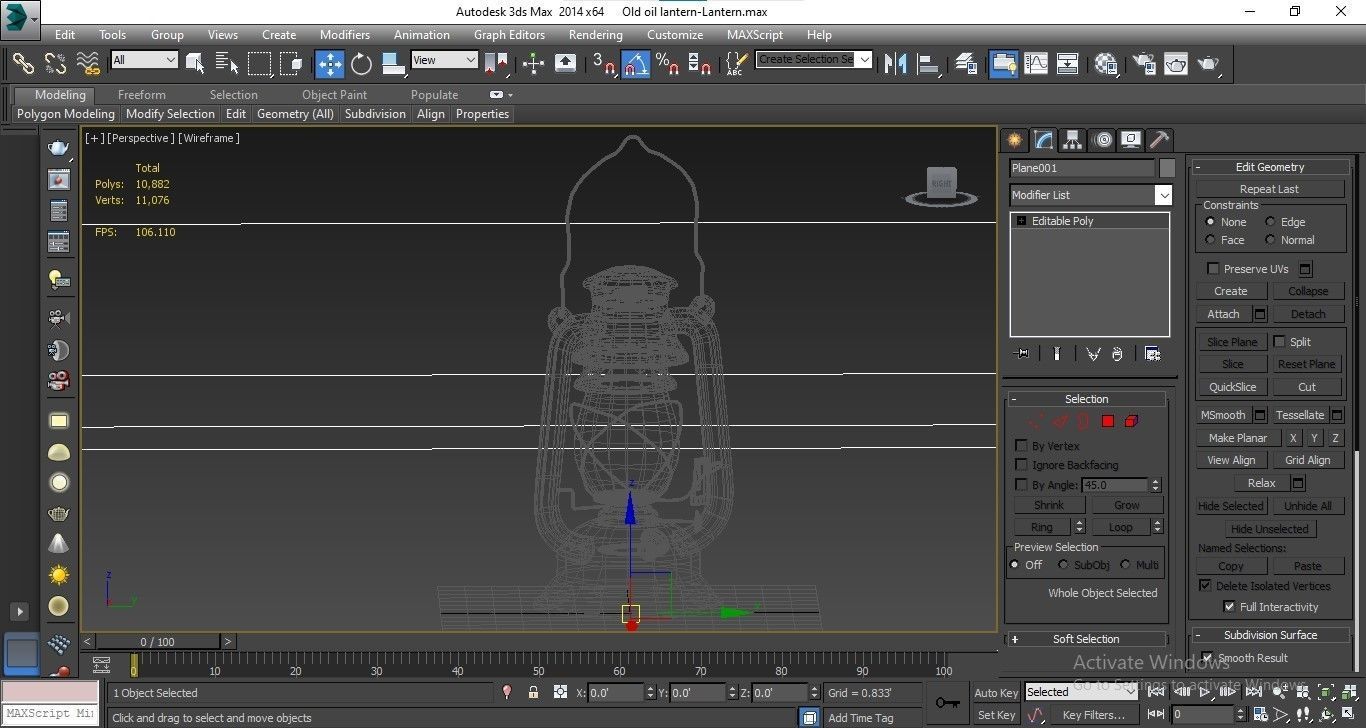Click the By Angle value field
The image size is (1366, 728).
1114,485
